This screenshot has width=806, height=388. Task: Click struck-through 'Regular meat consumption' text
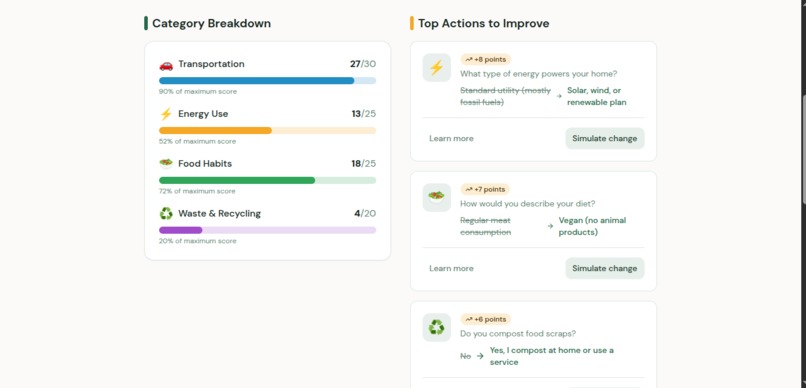click(x=486, y=226)
